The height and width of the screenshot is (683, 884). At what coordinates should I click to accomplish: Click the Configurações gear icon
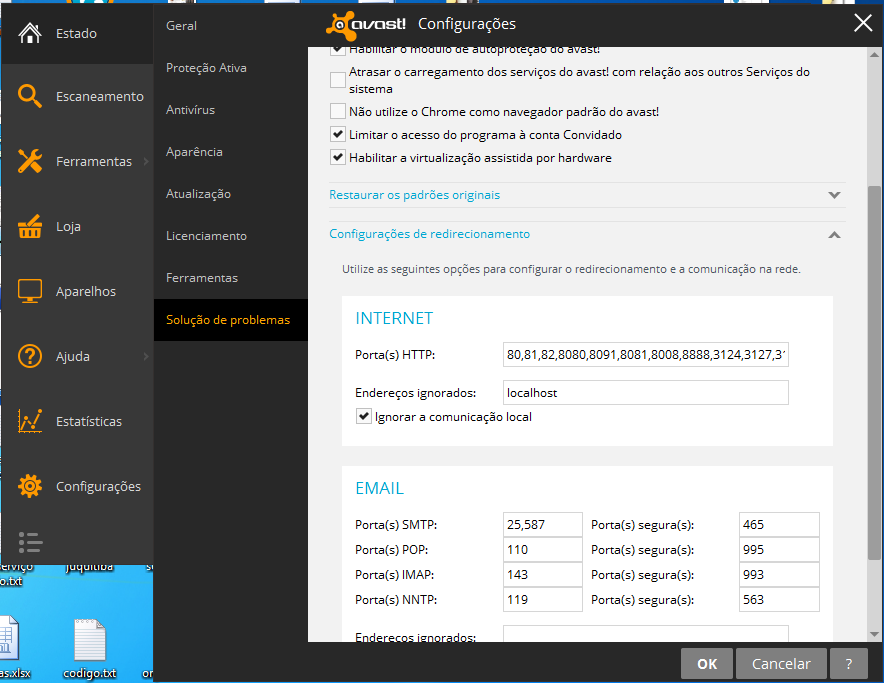tap(30, 486)
